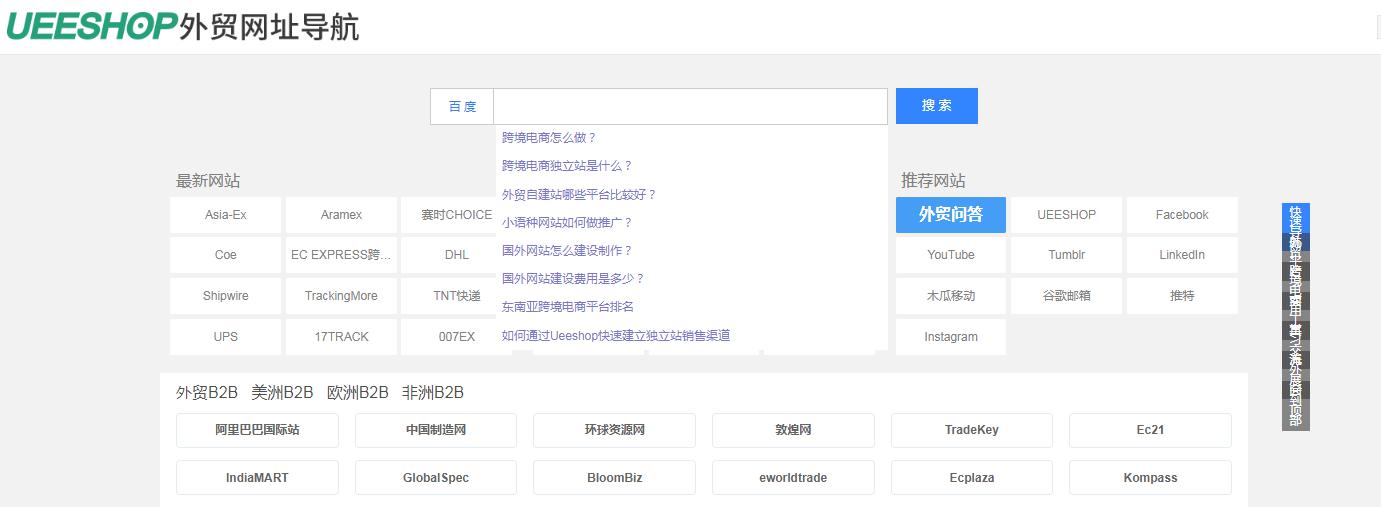
Task: Select suggestion 跨境电商独立站是什么？
Action: [567, 166]
